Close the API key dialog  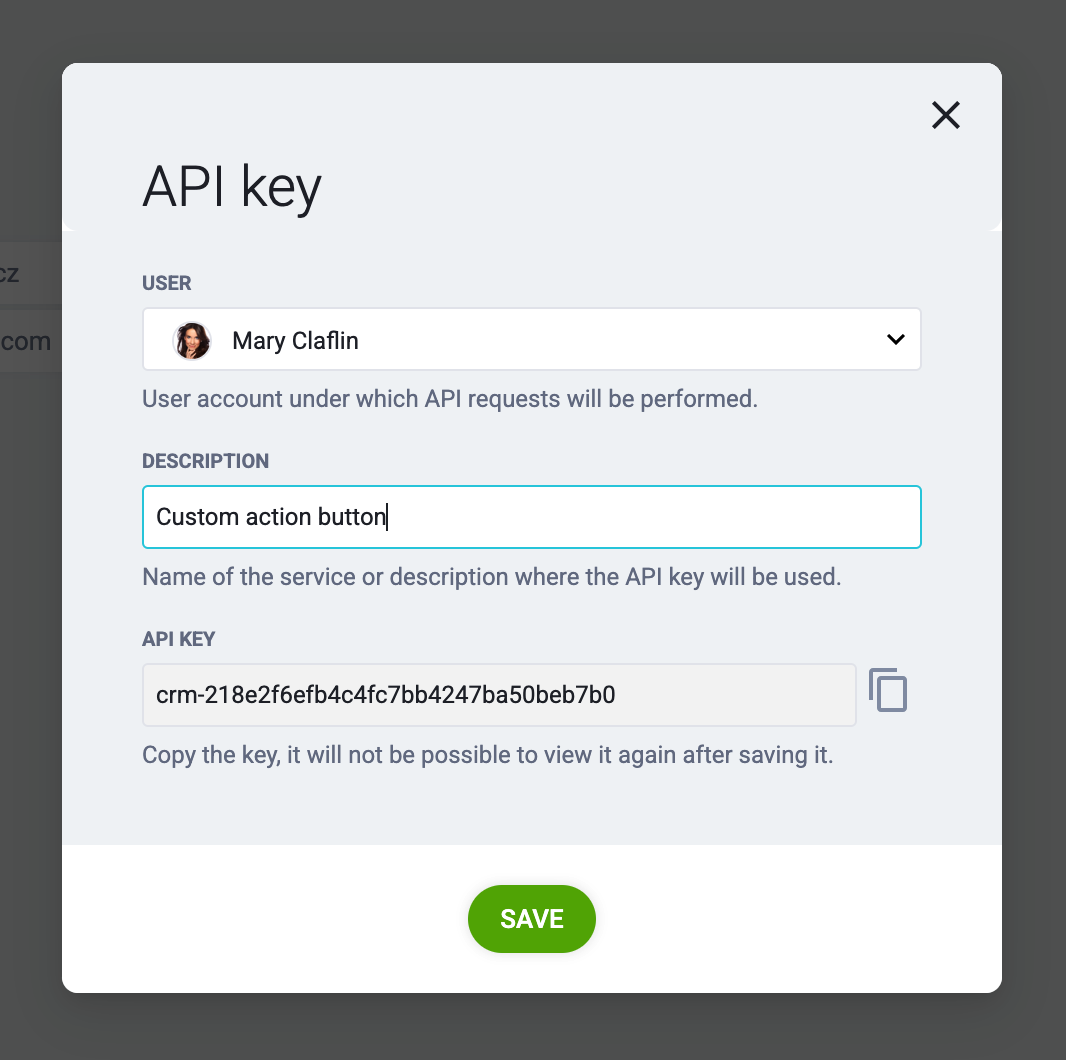pos(946,115)
